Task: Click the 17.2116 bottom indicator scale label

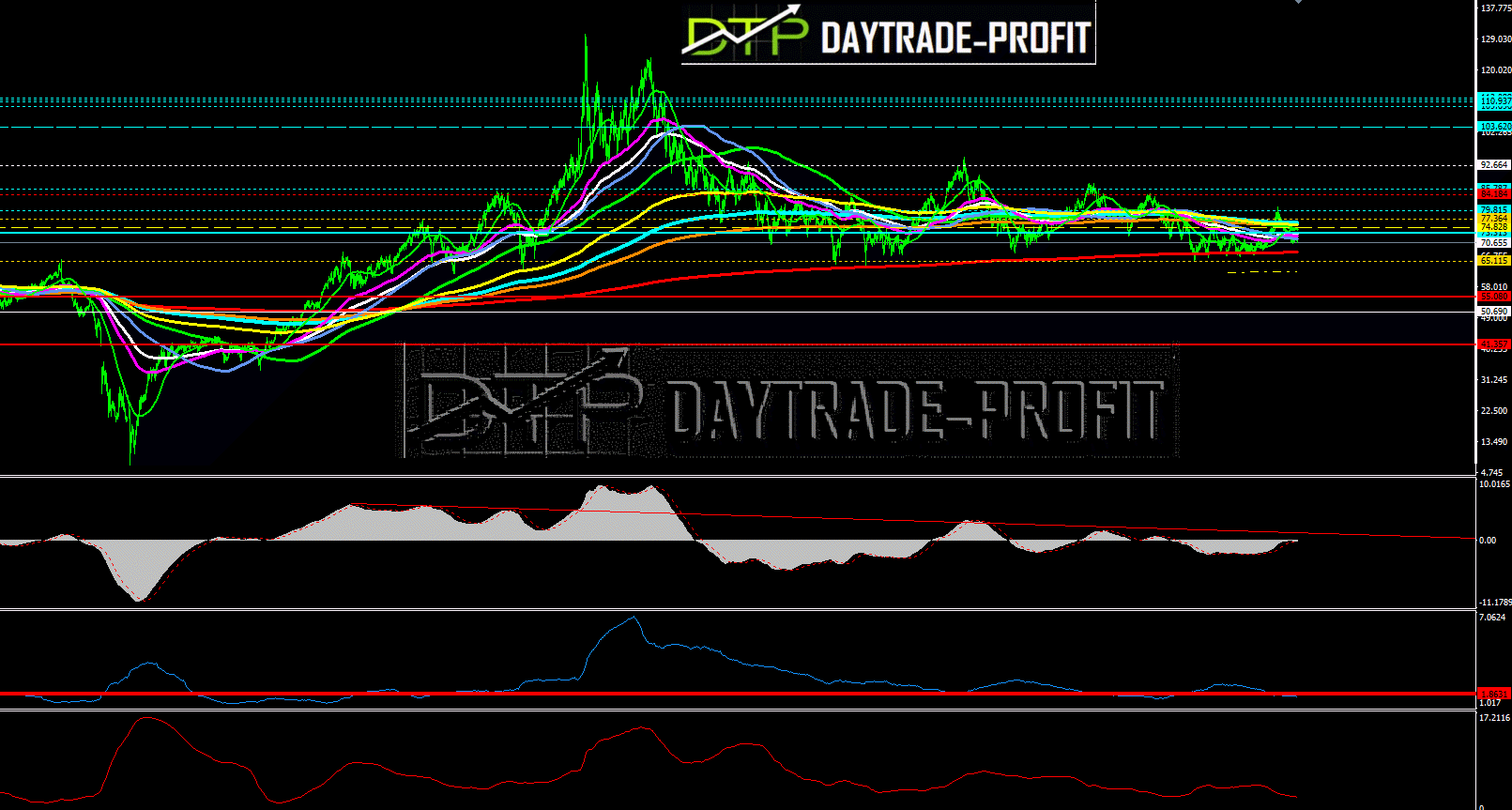Action: (x=1495, y=718)
